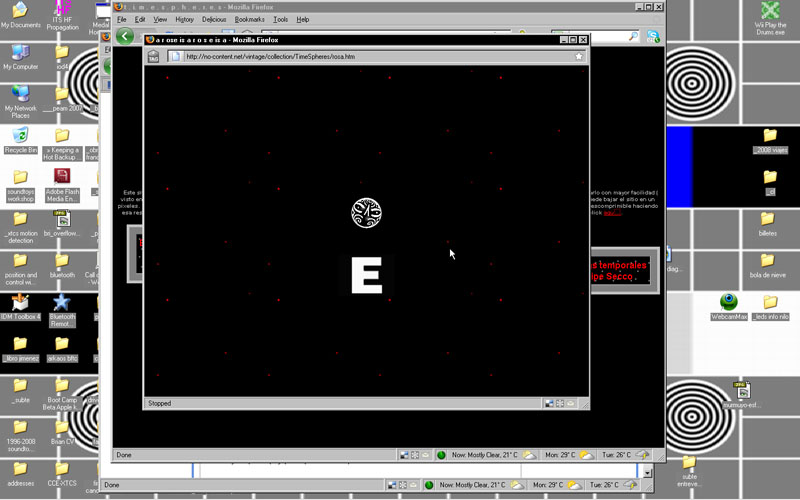Click the search magnifier in t.i.m.e.s.p.h.e.r.e.s Firefox window
The width and height of the screenshot is (800, 500).
[633, 36]
